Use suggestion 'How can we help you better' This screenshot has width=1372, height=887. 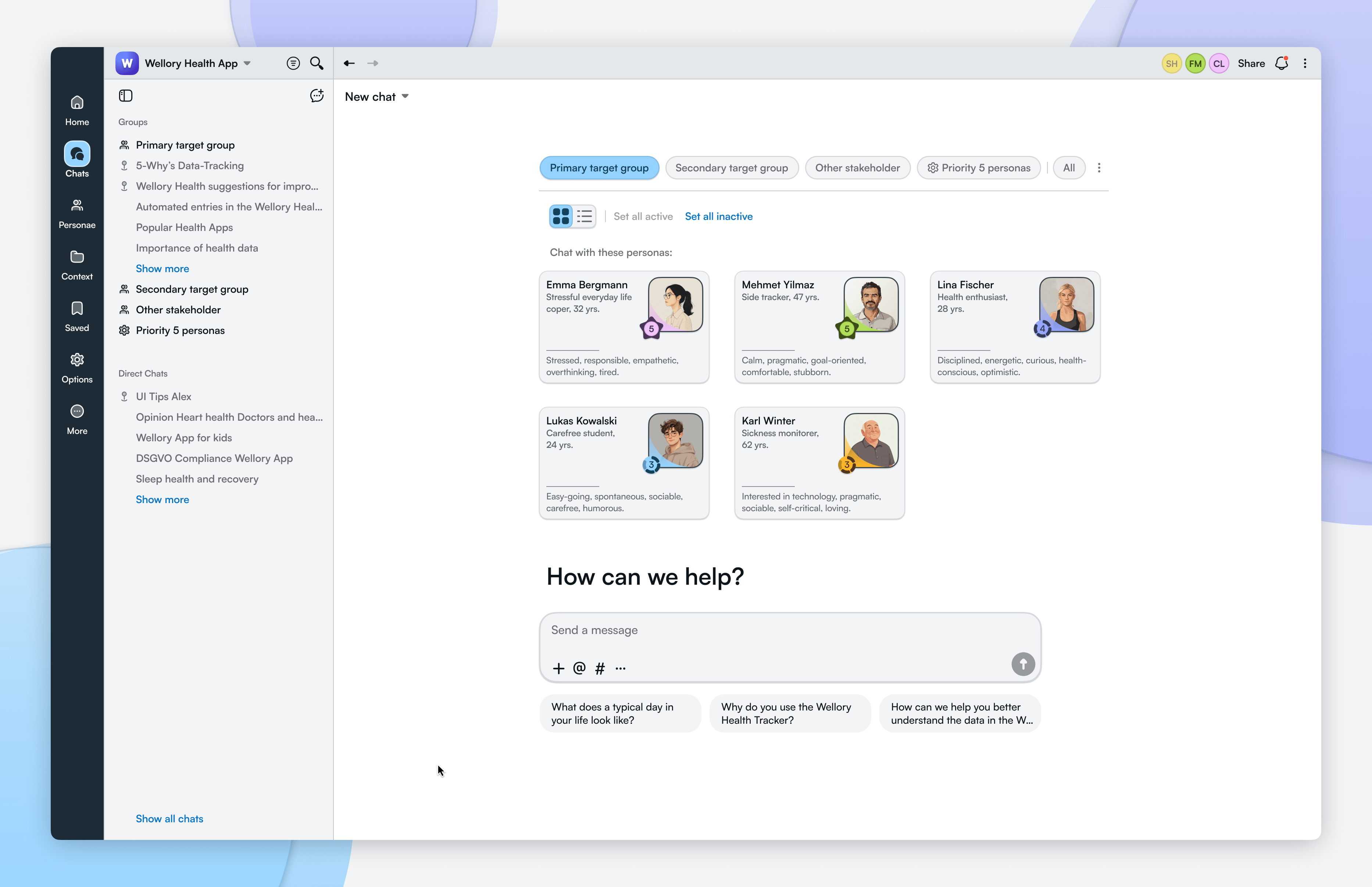[960, 713]
